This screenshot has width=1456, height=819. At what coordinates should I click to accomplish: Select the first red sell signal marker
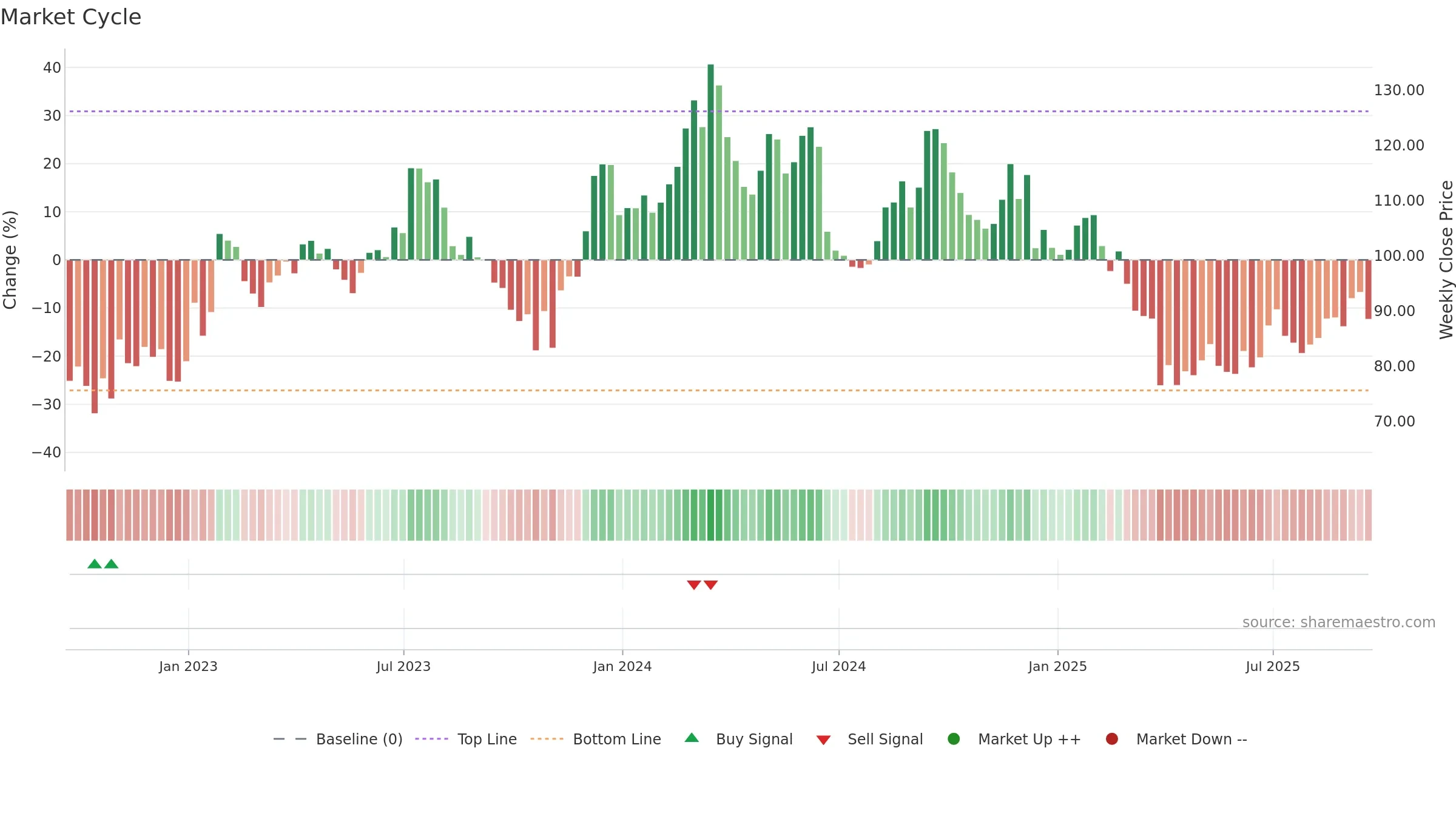point(694,585)
